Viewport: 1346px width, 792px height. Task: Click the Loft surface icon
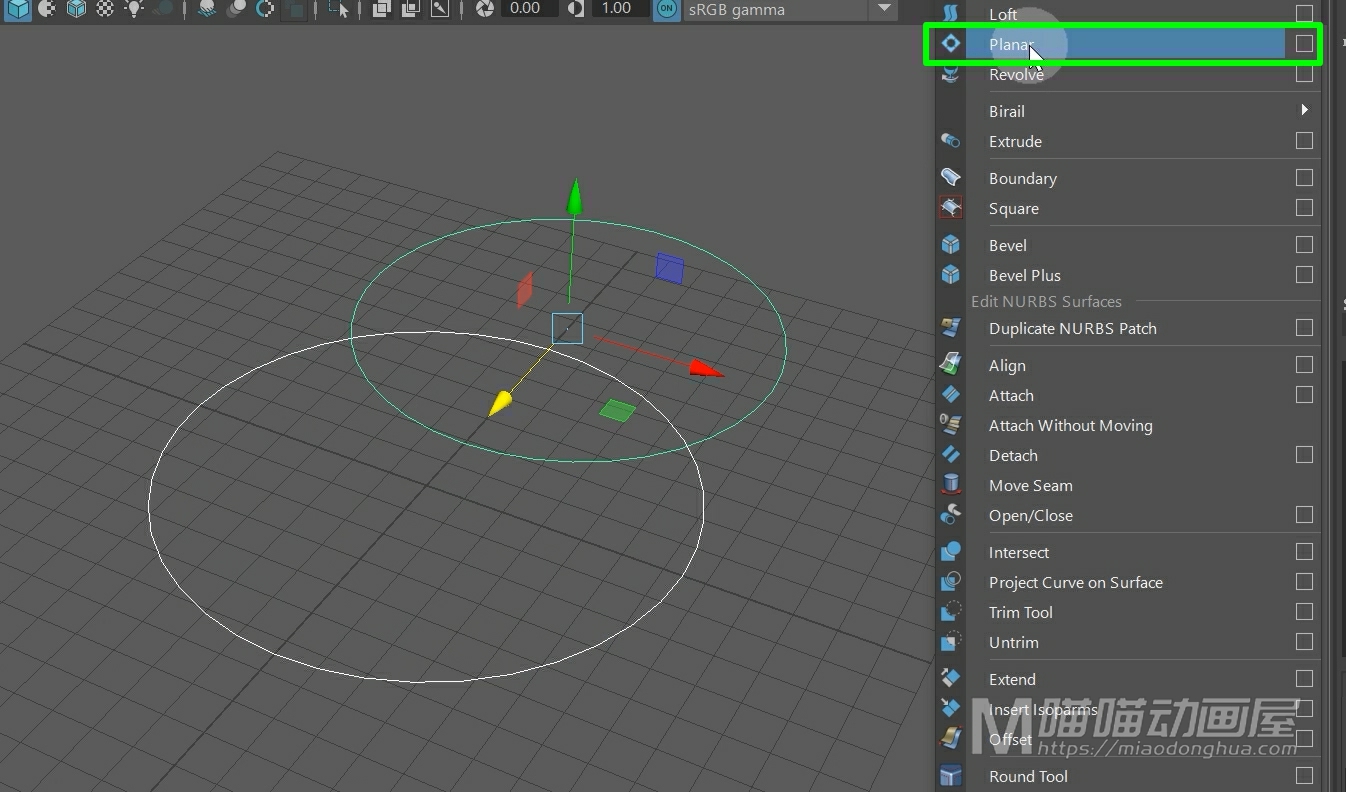pyautogui.click(x=950, y=13)
